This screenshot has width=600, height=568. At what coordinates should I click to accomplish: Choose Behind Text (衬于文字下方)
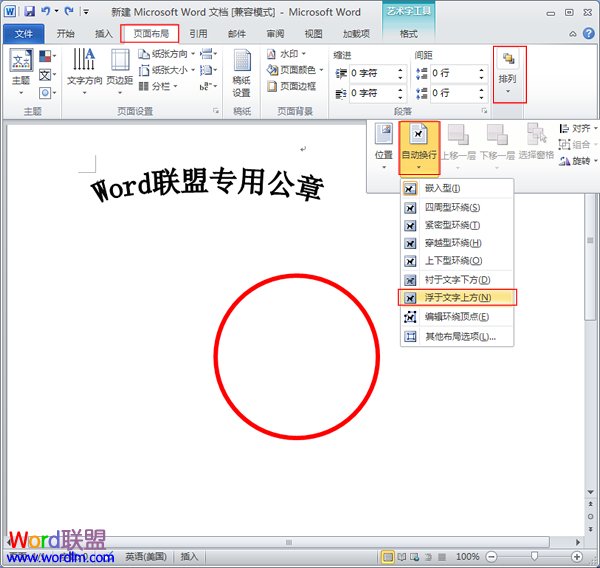(x=457, y=280)
